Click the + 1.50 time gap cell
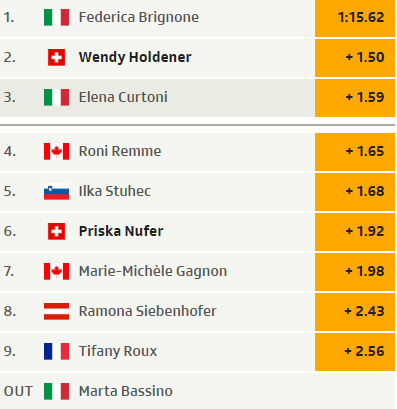 coord(355,58)
